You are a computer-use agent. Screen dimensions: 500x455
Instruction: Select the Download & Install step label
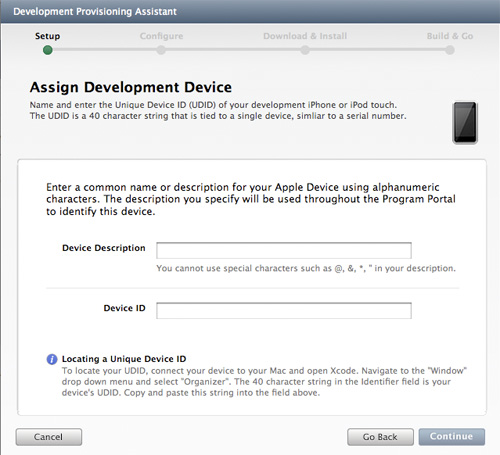[x=305, y=36]
